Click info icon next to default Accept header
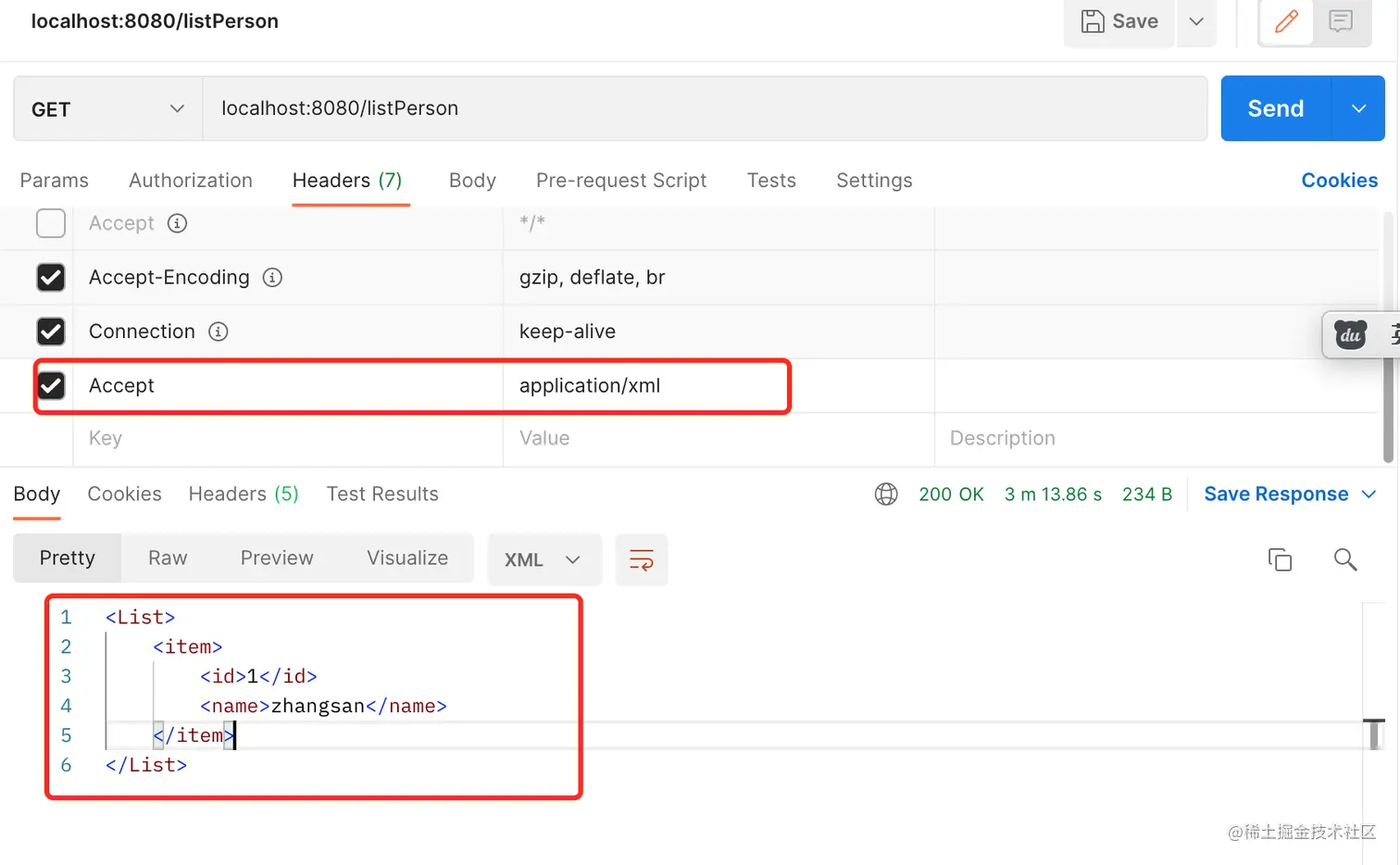1400x865 pixels. click(x=178, y=223)
